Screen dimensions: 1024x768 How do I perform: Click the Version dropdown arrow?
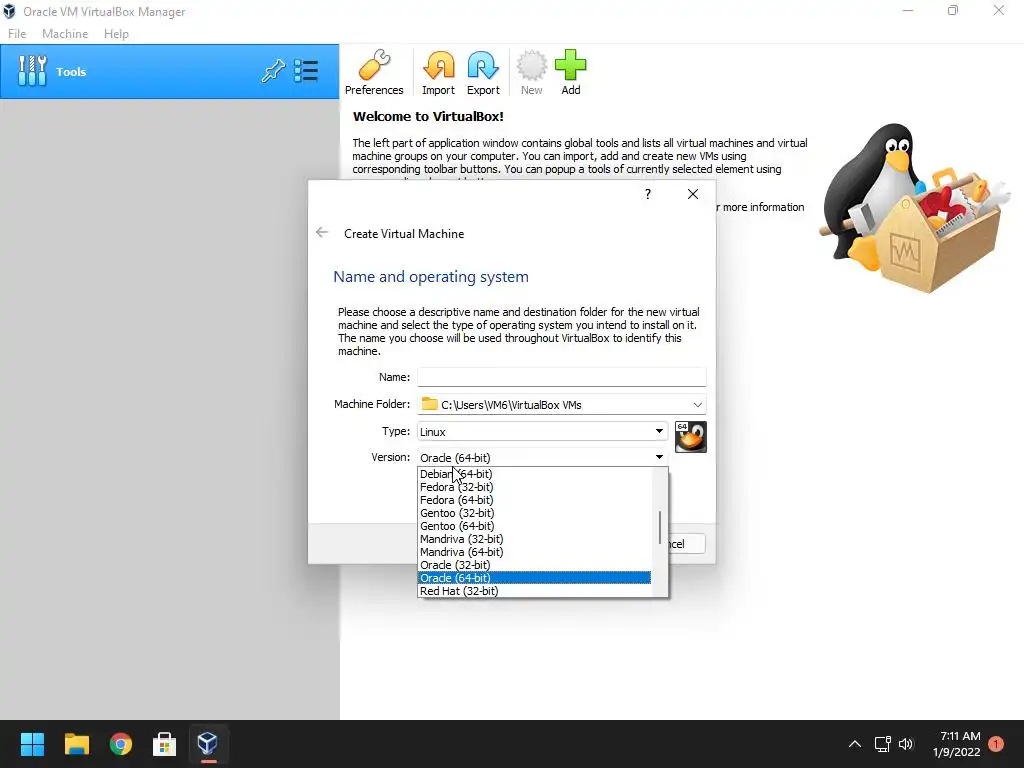coord(659,457)
